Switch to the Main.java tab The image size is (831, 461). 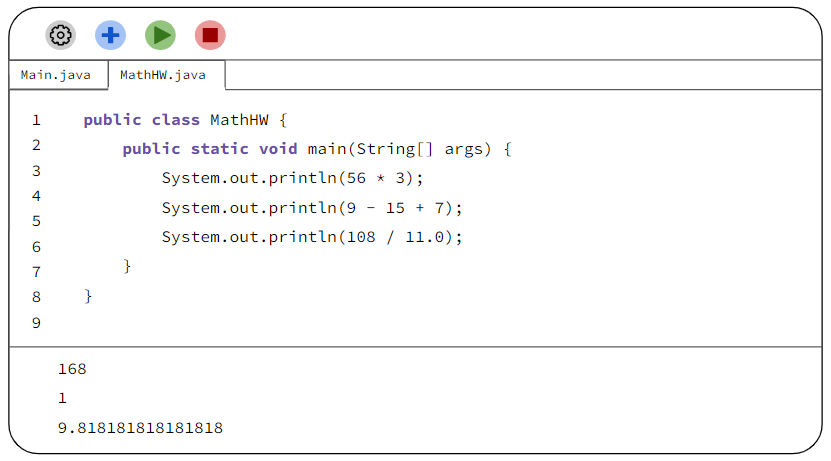pyautogui.click(x=56, y=75)
